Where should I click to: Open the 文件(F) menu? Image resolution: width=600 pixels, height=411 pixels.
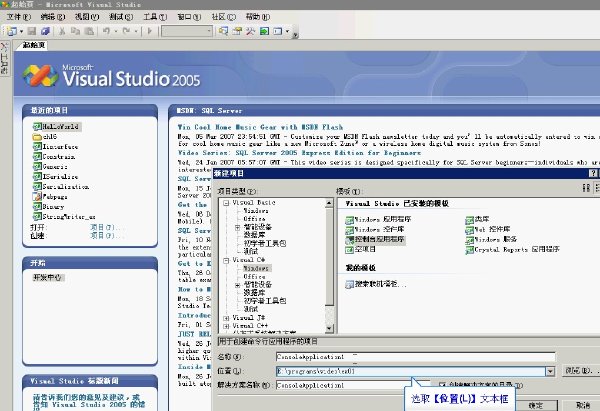tap(19, 17)
